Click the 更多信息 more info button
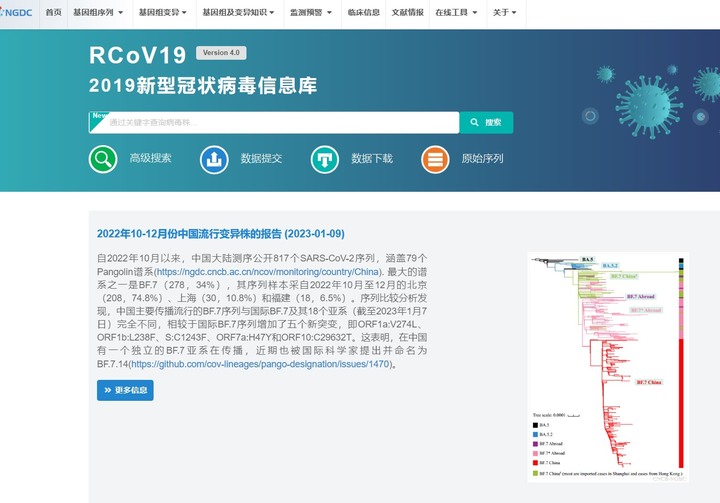Screen dimensions: 720x503 click(x=125, y=390)
